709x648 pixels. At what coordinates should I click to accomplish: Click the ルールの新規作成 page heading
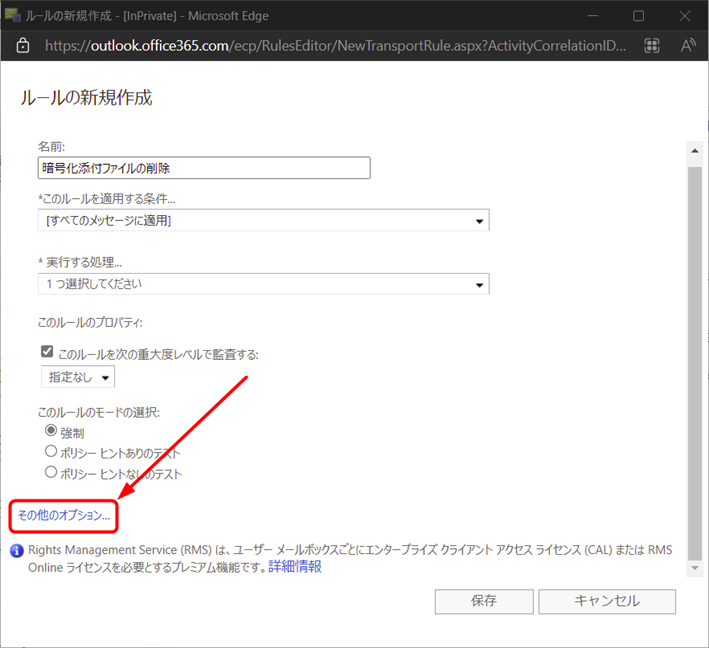pos(86,98)
